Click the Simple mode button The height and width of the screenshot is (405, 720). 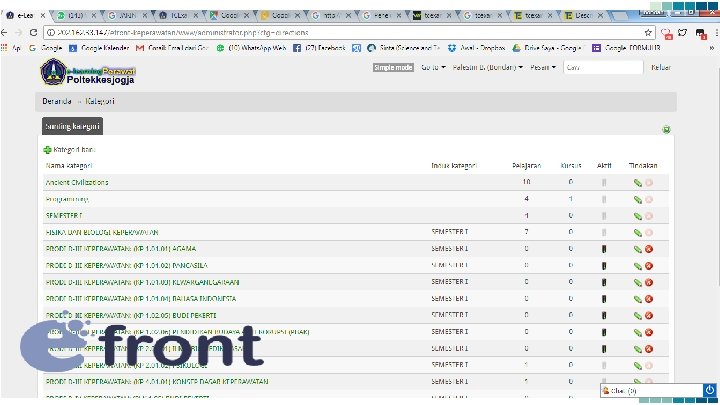click(x=393, y=68)
